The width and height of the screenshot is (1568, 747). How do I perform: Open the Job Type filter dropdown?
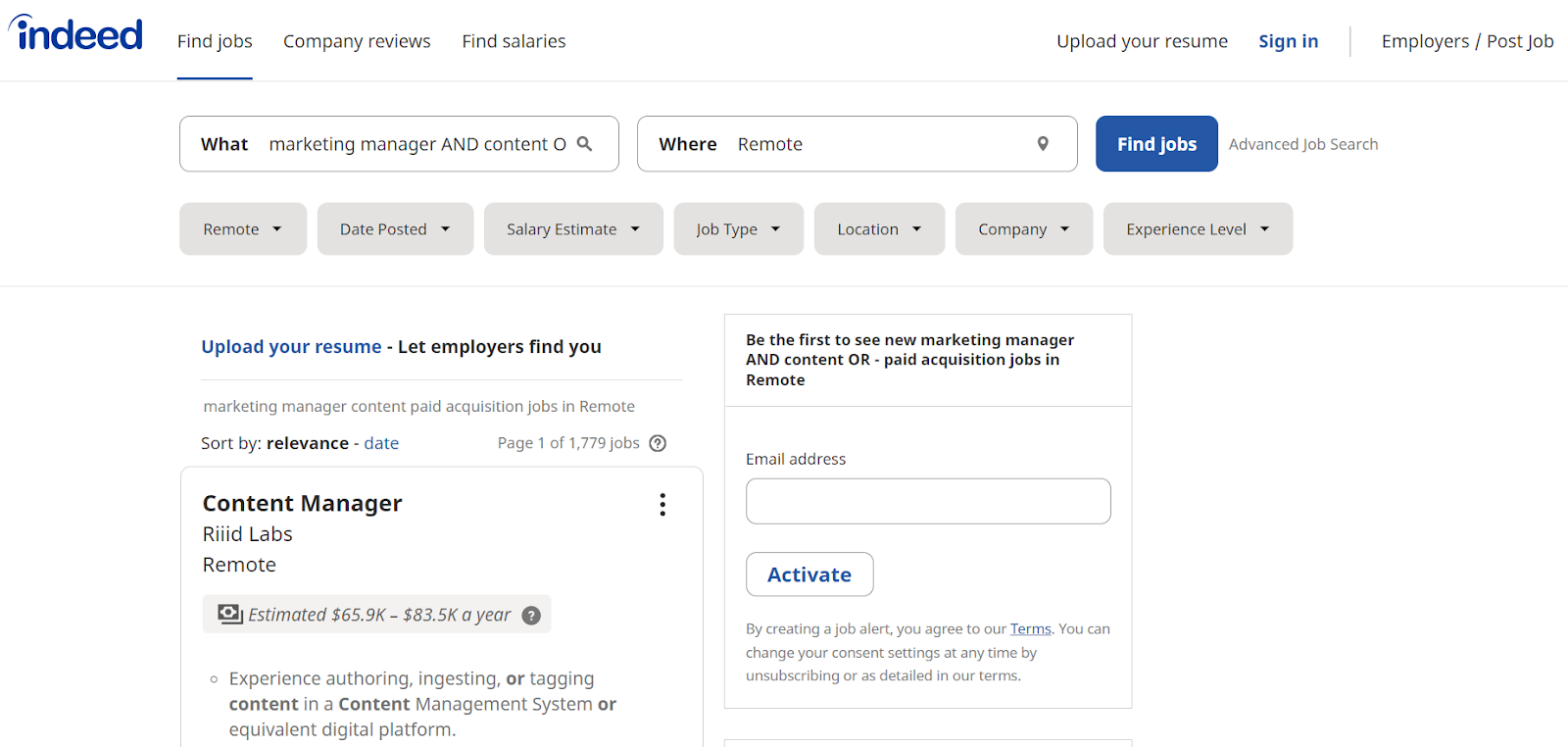(739, 229)
